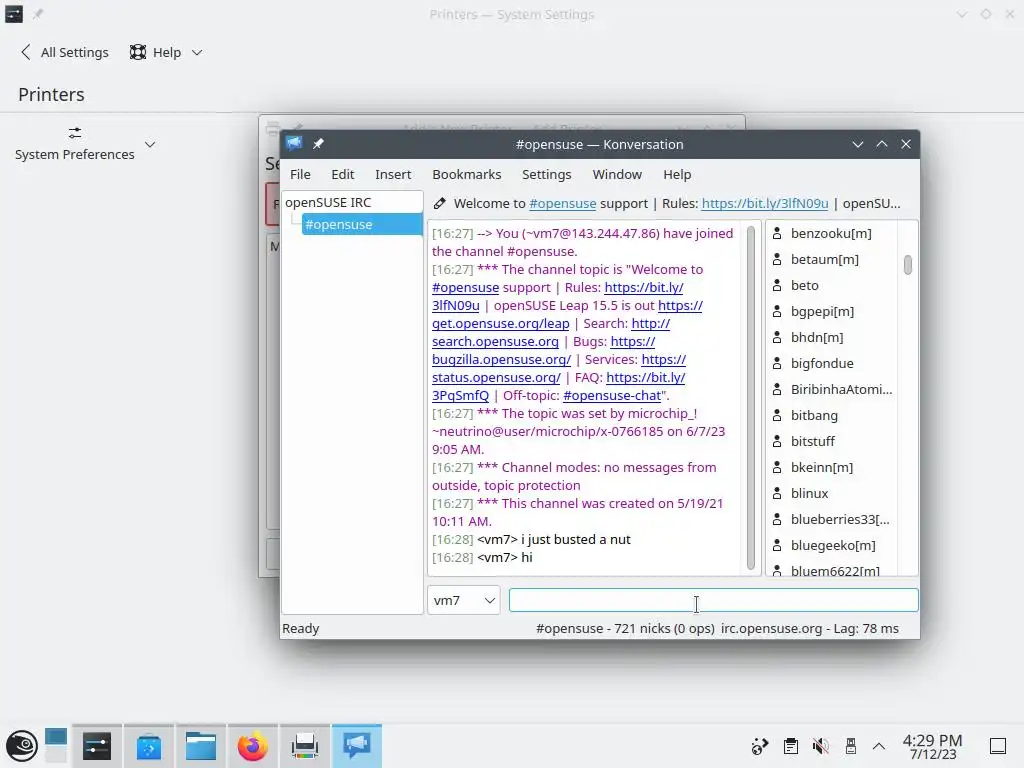Open the Insert menu
The width and height of the screenshot is (1024, 768).
[x=393, y=174]
